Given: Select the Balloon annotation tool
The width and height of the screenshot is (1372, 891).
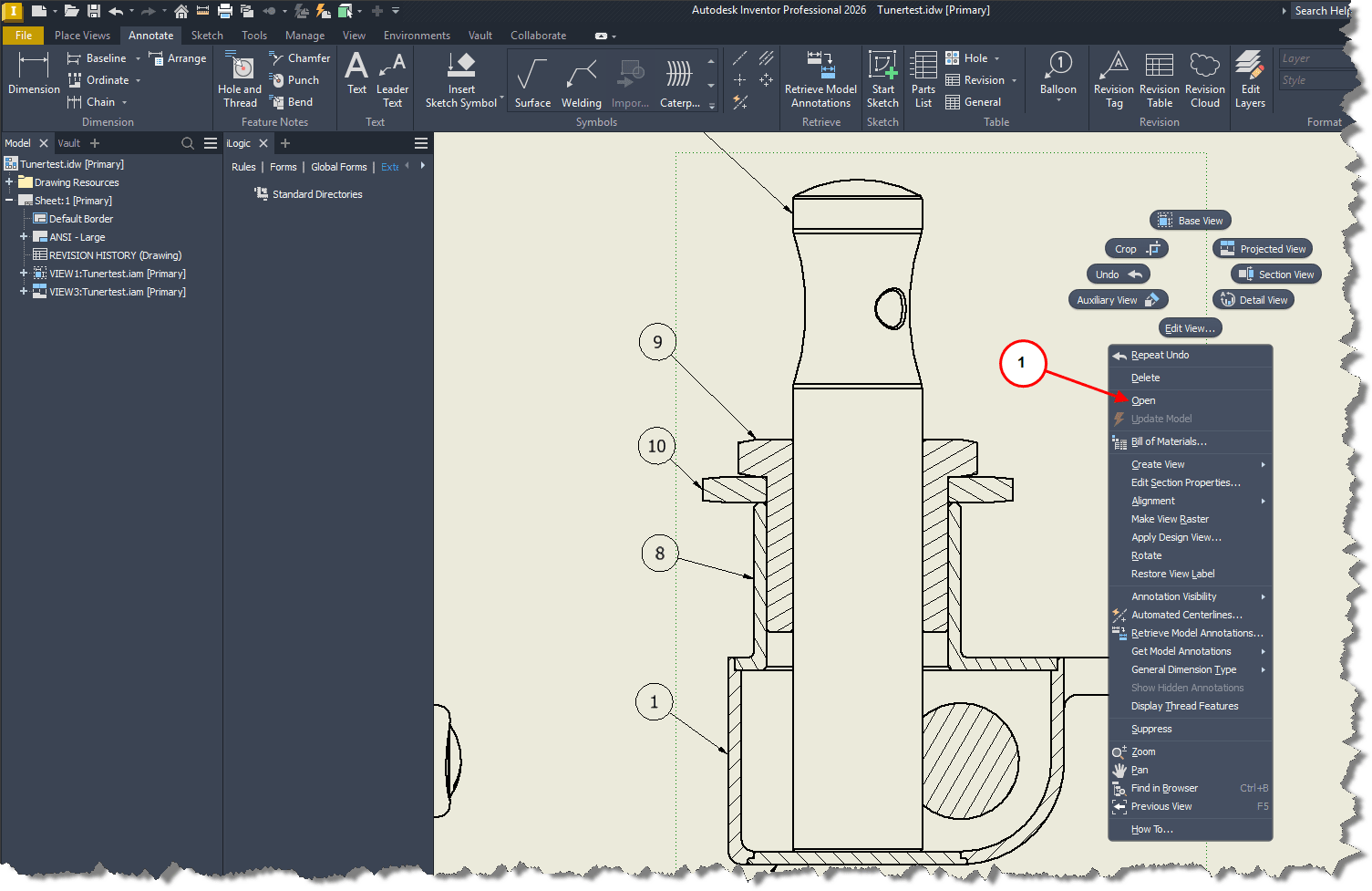Looking at the screenshot, I should tap(1057, 74).
